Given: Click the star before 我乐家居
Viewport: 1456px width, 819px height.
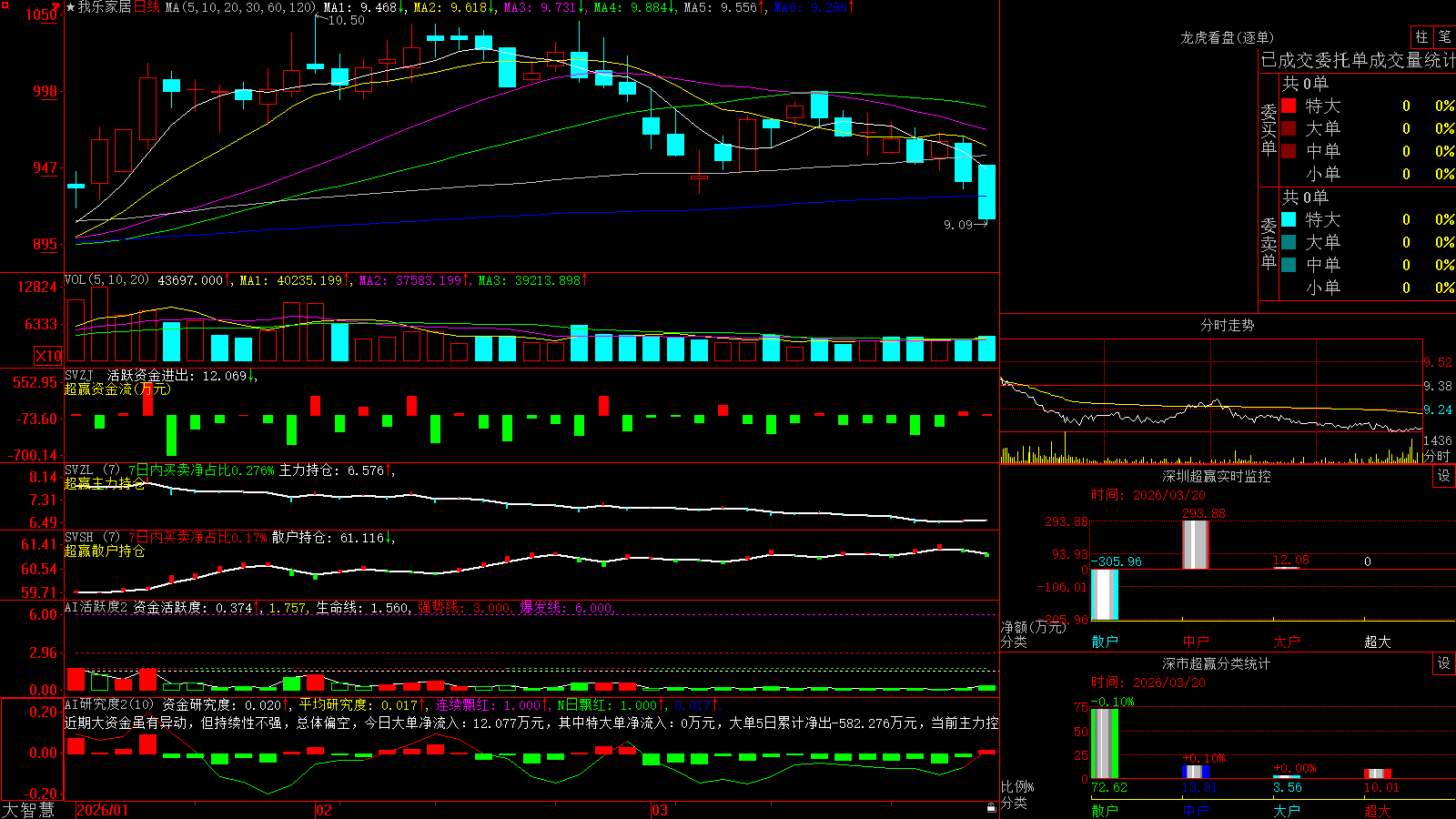Looking at the screenshot, I should point(70,7).
